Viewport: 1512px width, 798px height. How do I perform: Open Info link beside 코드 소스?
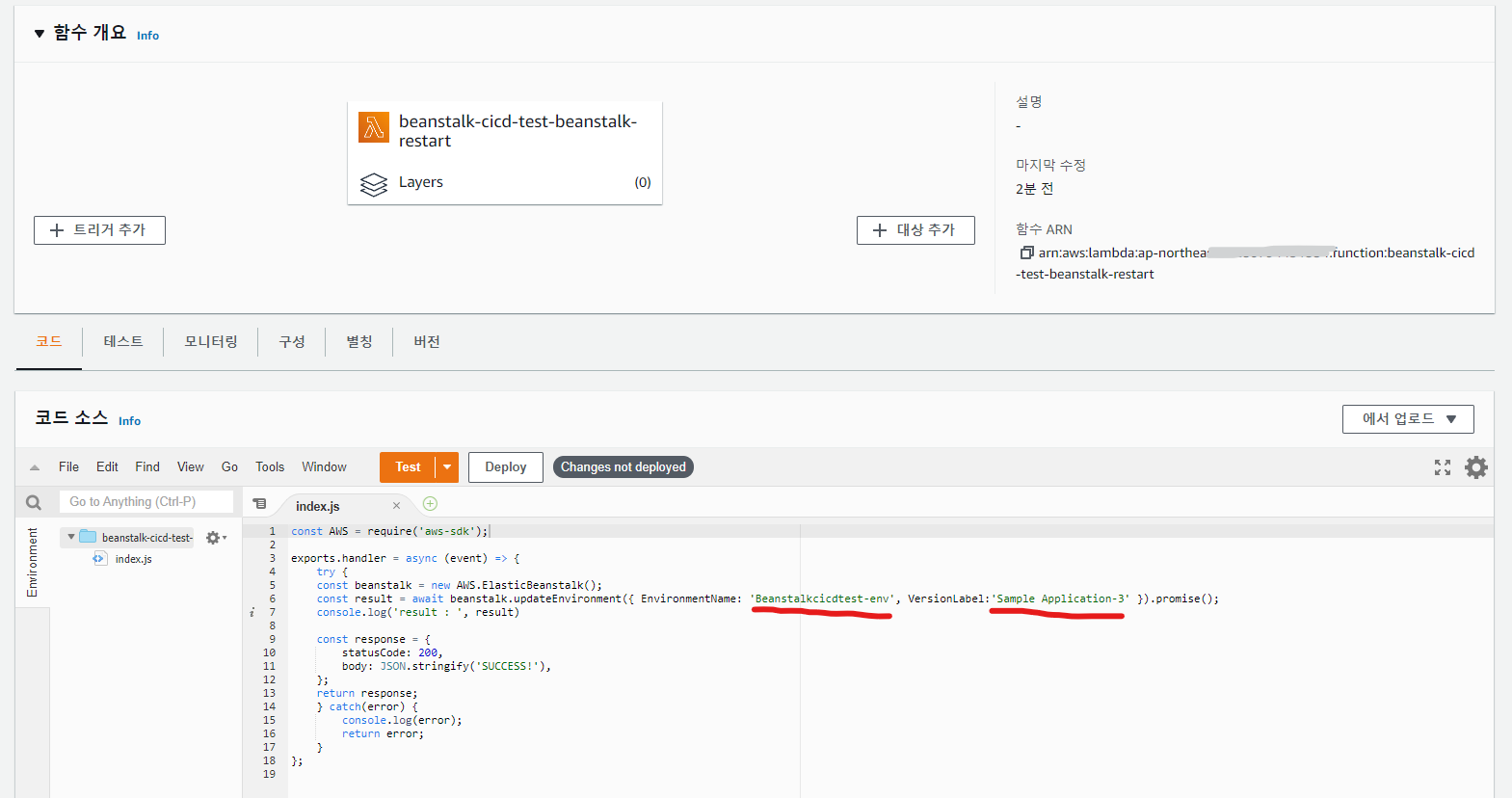pos(129,421)
